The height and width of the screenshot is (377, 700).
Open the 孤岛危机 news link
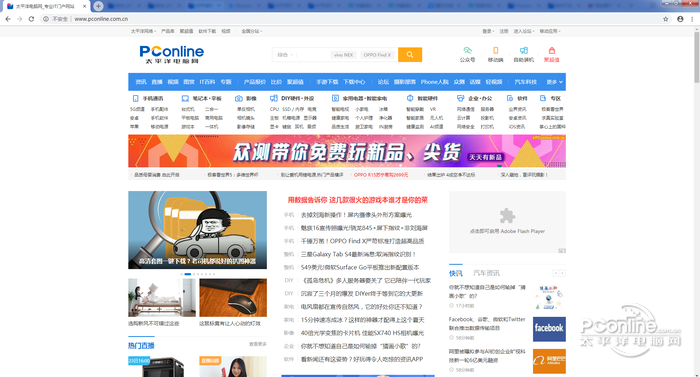tap(367, 281)
